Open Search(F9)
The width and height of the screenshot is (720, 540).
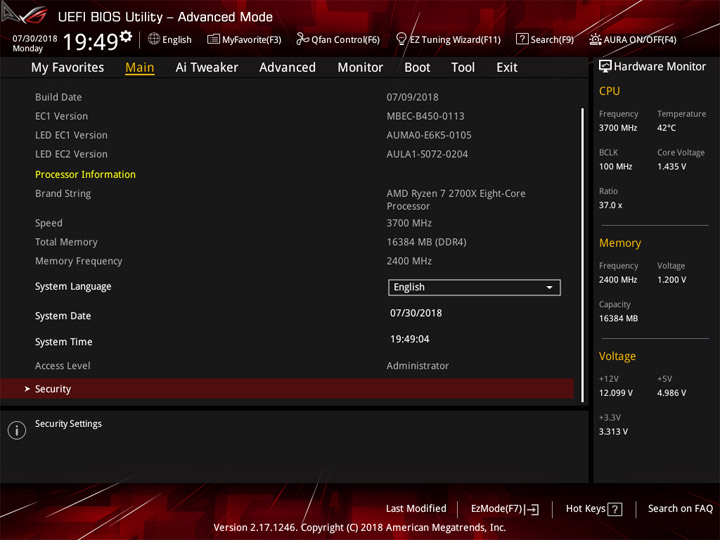(x=545, y=39)
